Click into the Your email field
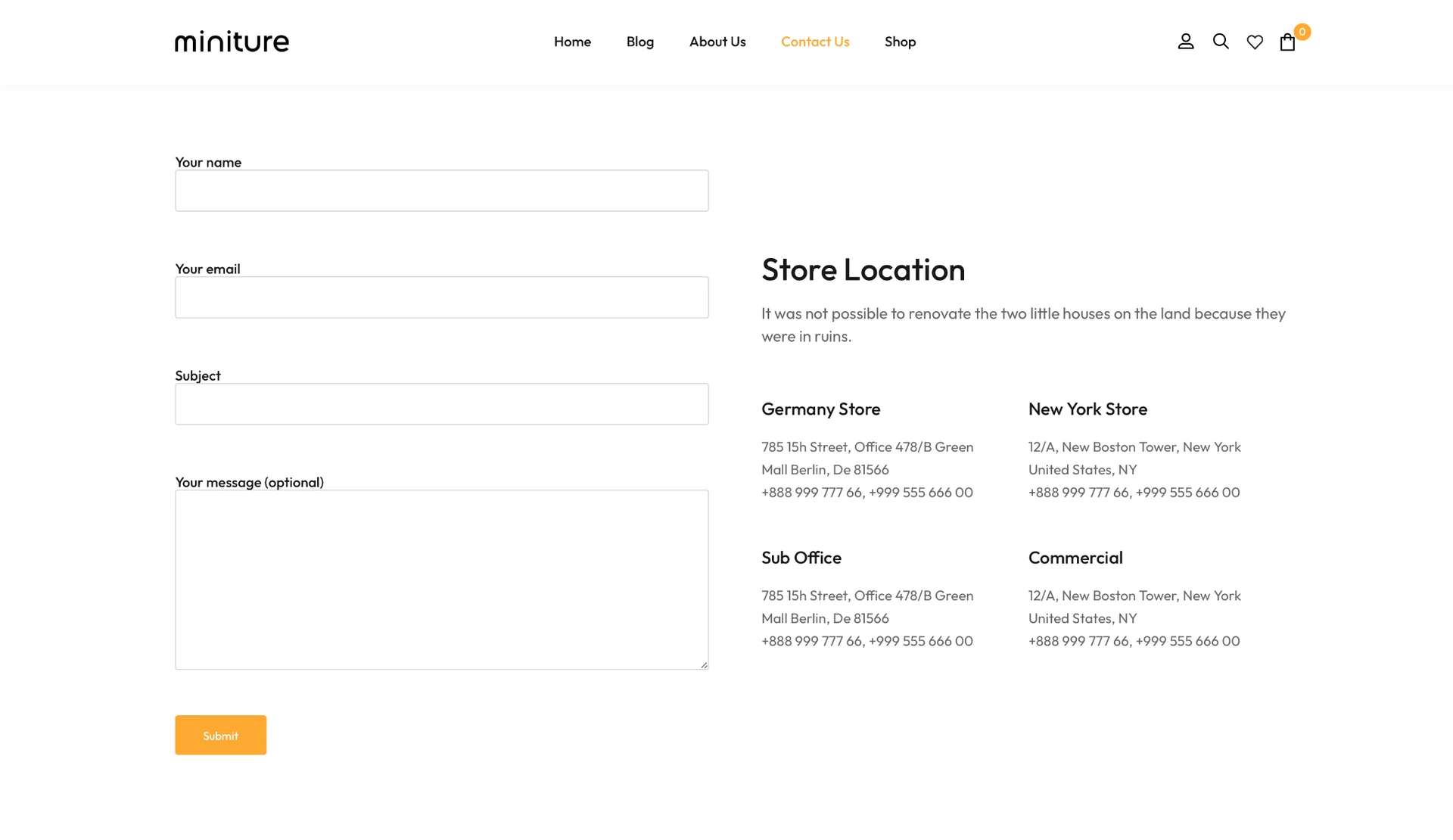The height and width of the screenshot is (840, 1453). point(441,297)
